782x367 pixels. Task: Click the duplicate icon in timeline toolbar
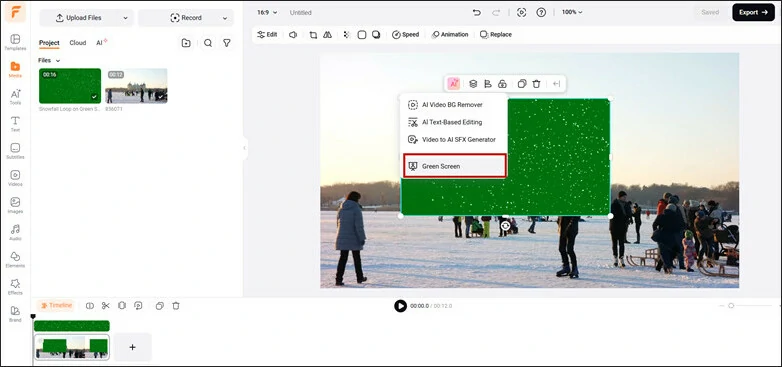(160, 306)
